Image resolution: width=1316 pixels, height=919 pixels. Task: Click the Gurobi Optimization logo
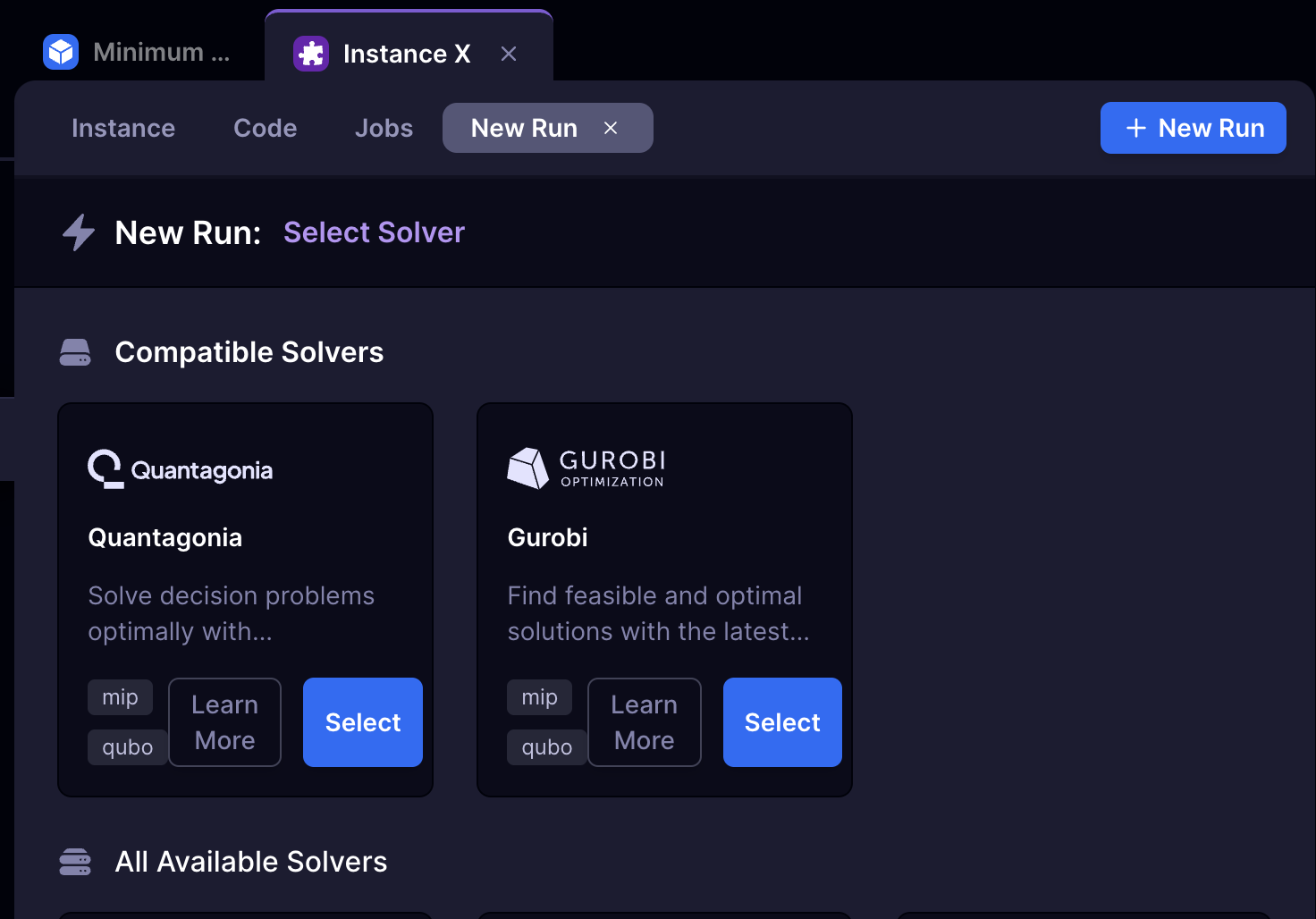pos(586,468)
